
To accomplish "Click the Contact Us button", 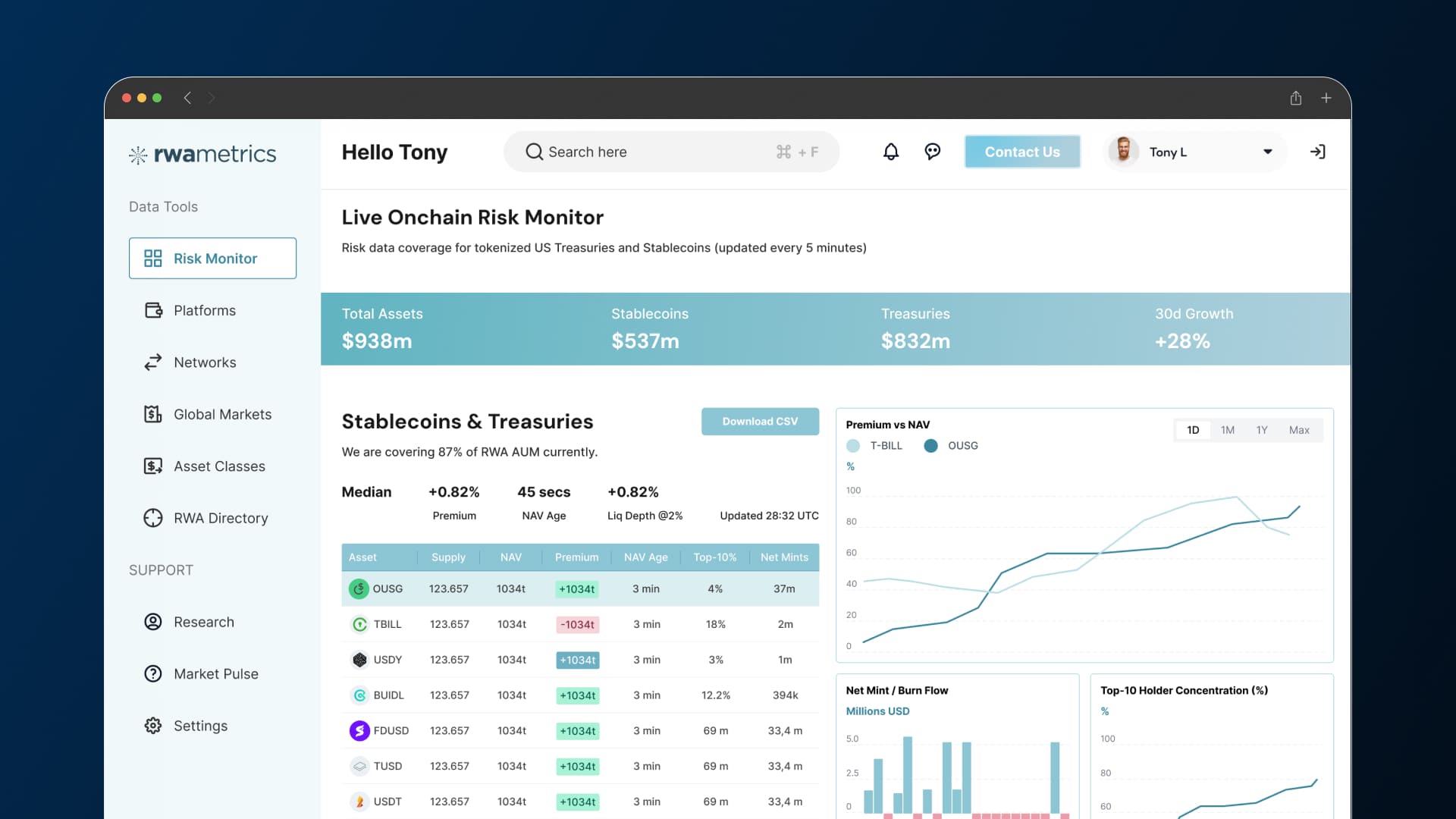I will (1022, 152).
